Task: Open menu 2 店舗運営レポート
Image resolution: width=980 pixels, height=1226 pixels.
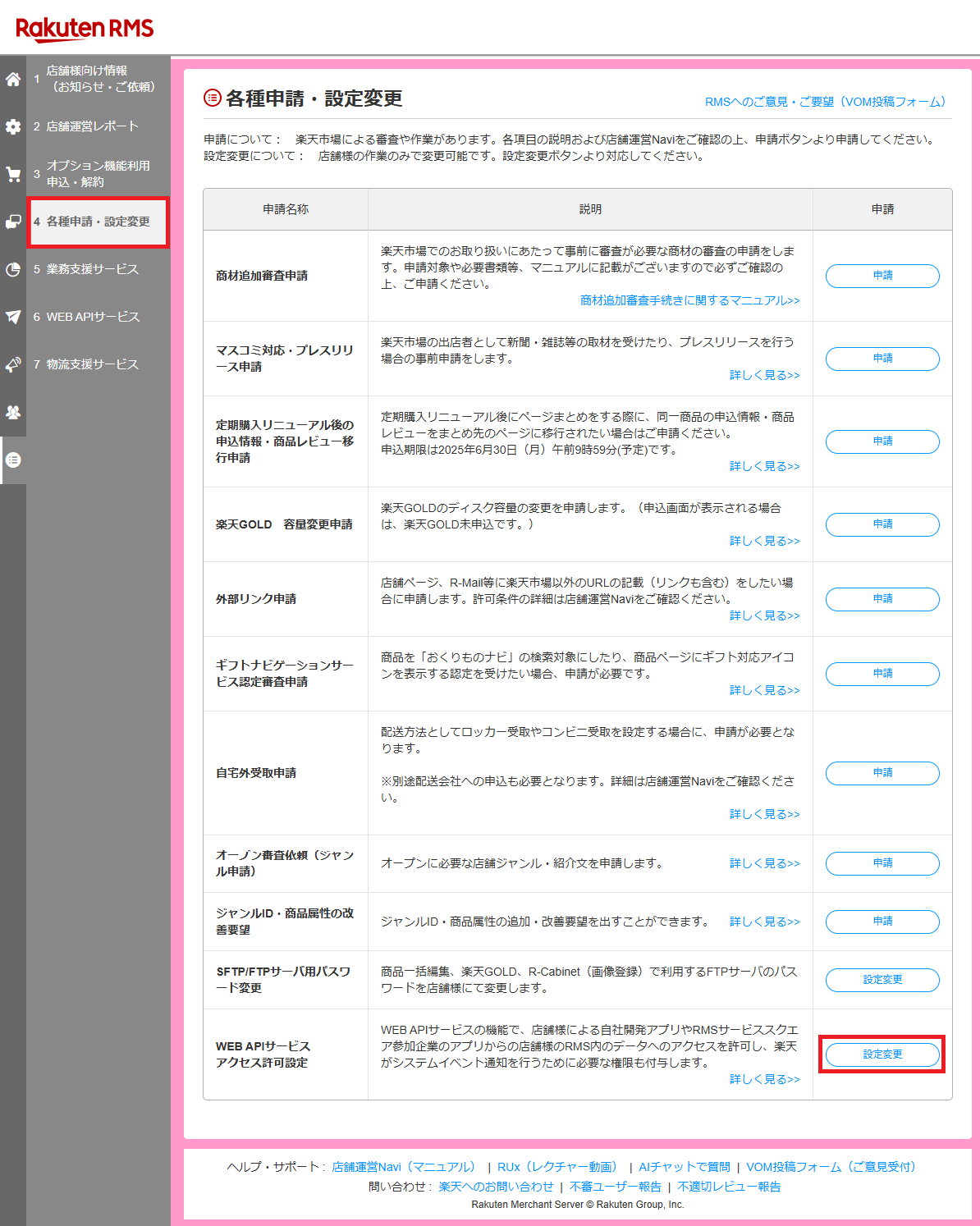Action: (98, 126)
